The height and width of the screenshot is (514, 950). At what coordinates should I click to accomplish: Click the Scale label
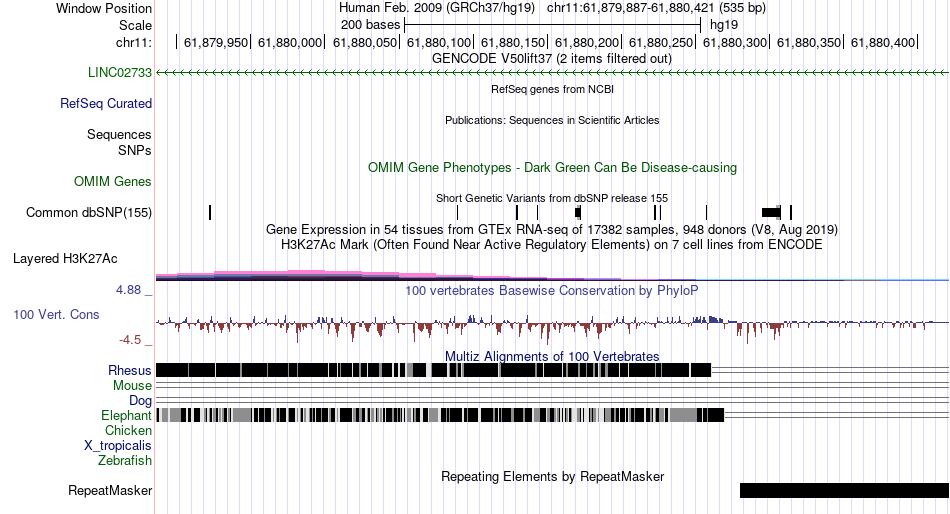(135, 25)
